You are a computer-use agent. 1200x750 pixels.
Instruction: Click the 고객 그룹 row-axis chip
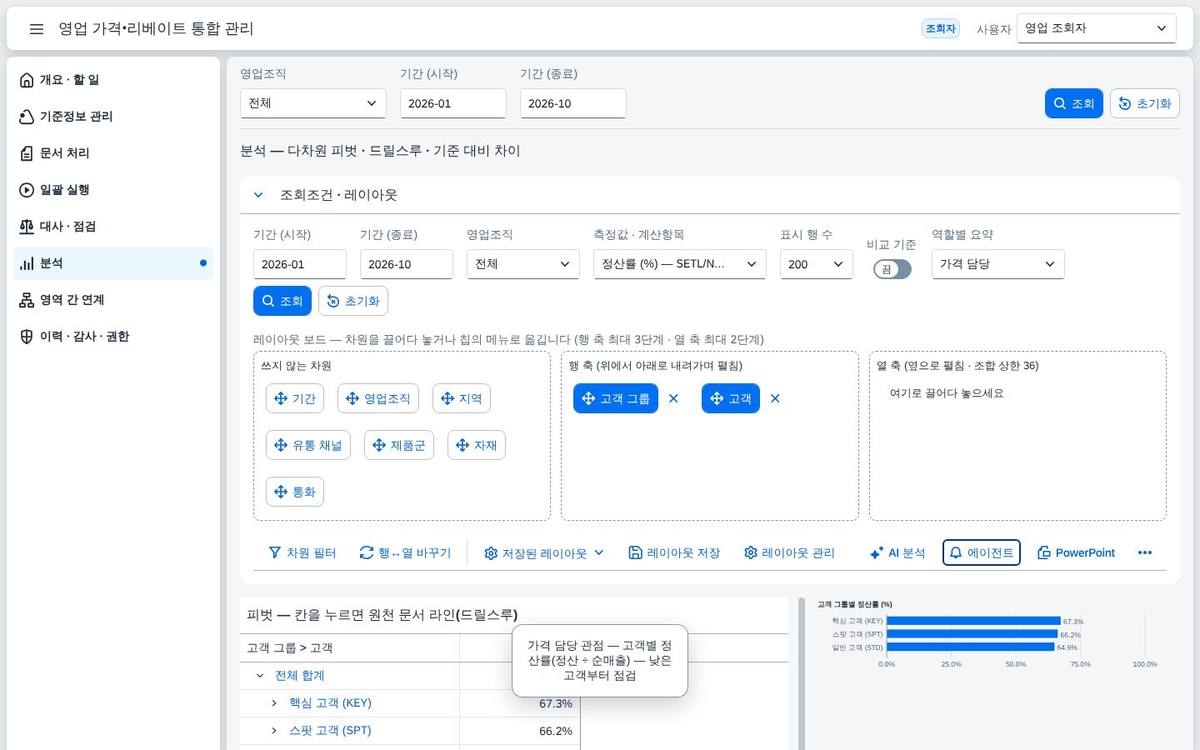pyautogui.click(x=616, y=398)
